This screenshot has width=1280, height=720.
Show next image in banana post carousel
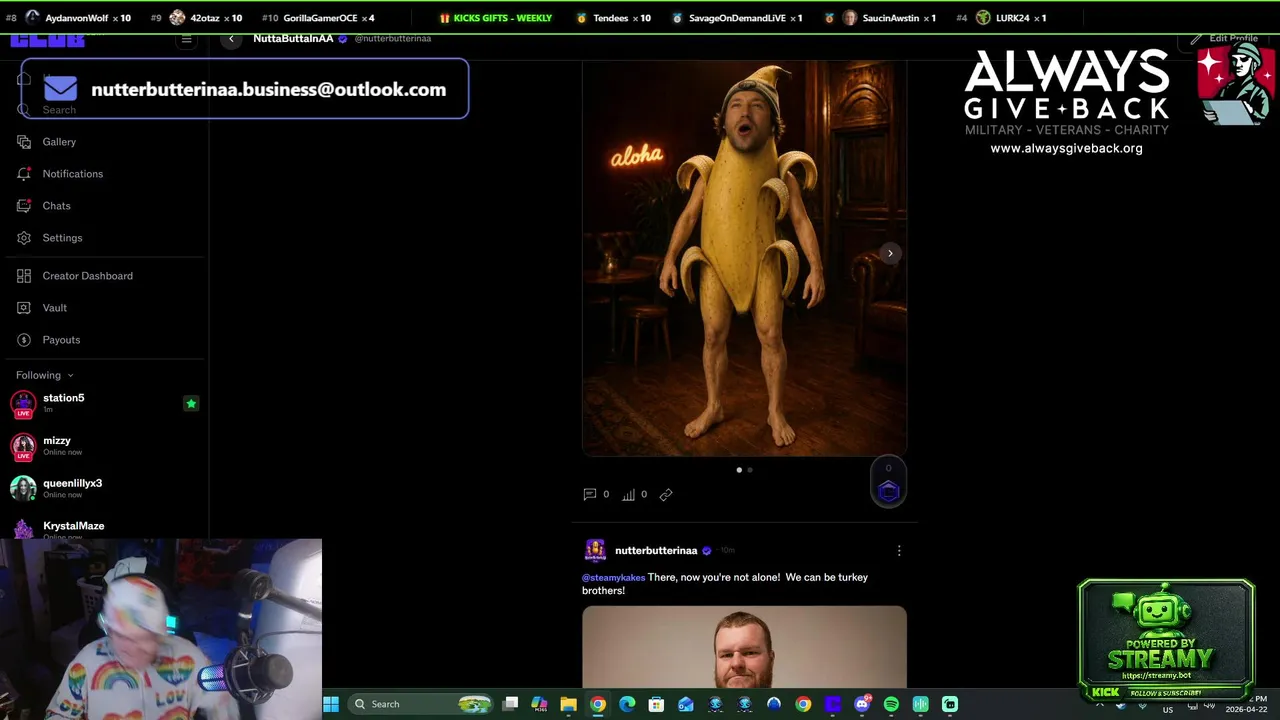[x=890, y=253]
